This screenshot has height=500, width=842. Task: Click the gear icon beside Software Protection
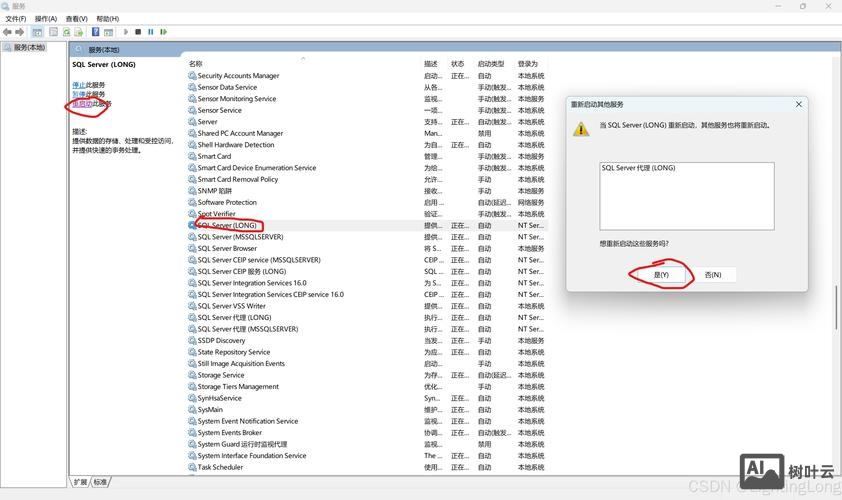[x=192, y=202]
